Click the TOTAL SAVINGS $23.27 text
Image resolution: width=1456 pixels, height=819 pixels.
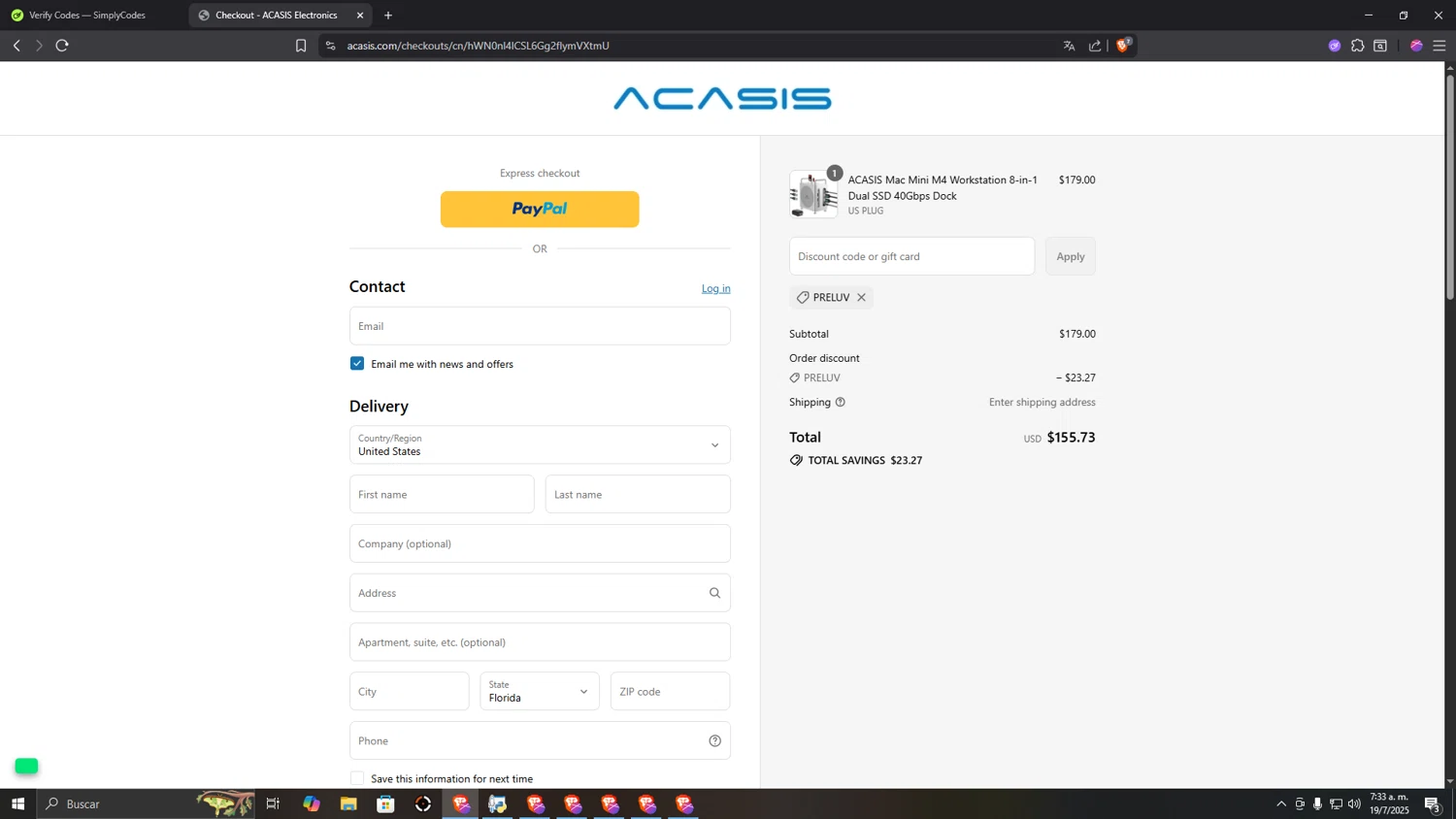[x=865, y=460]
